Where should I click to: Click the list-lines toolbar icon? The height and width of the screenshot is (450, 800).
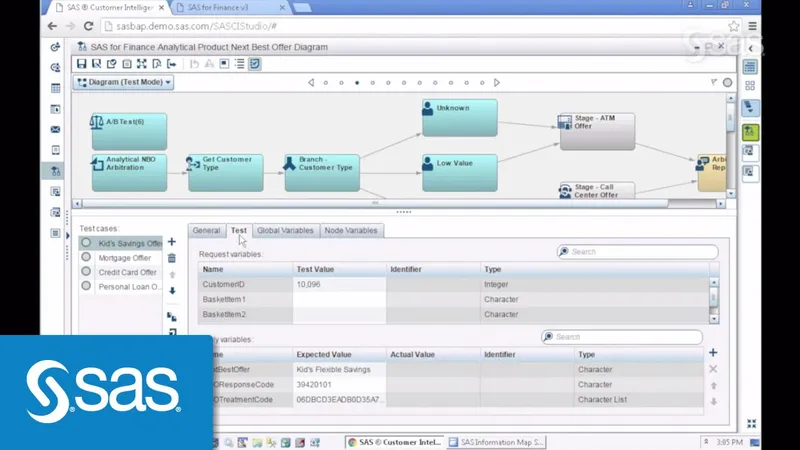point(239,64)
